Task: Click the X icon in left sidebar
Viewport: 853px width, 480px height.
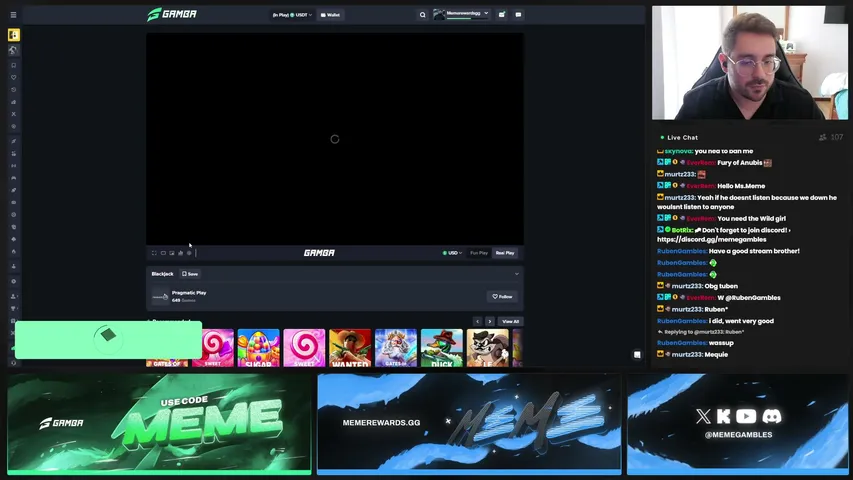Action: pos(14,114)
